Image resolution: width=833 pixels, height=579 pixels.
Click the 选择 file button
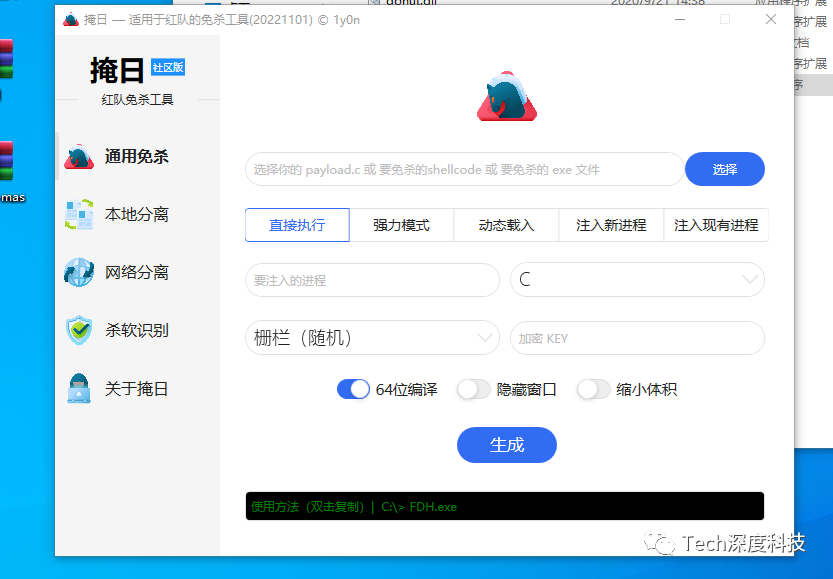click(x=725, y=169)
